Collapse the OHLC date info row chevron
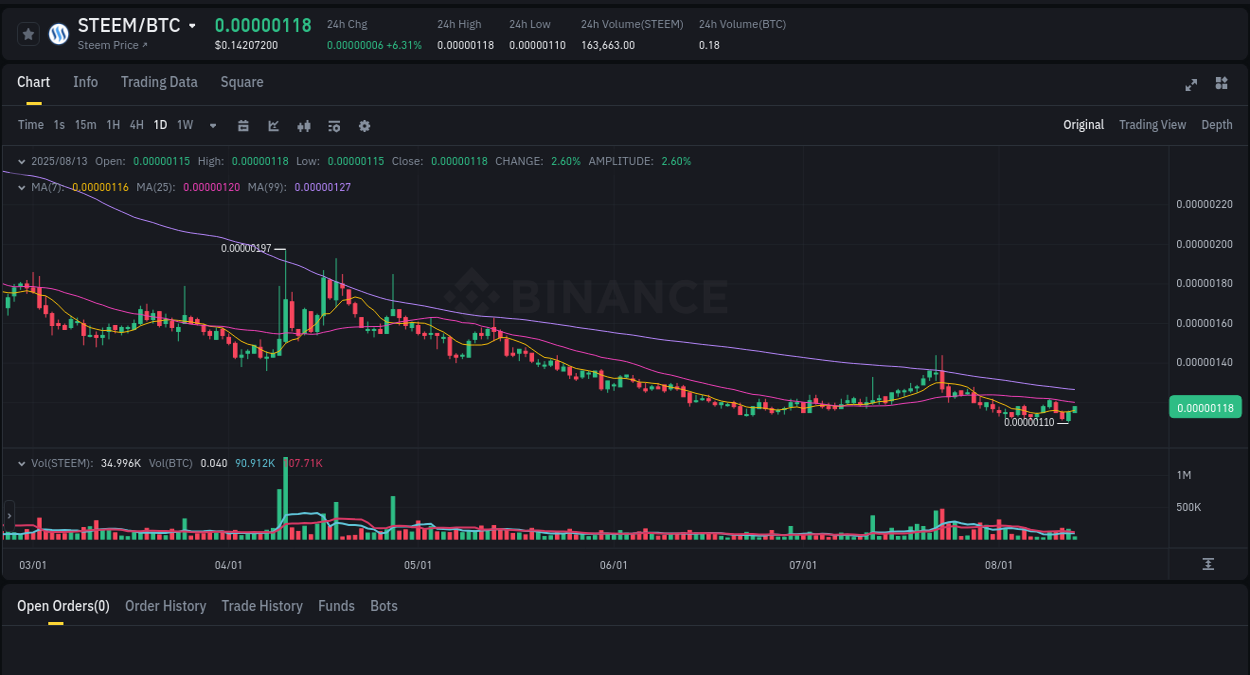 [x=22, y=161]
